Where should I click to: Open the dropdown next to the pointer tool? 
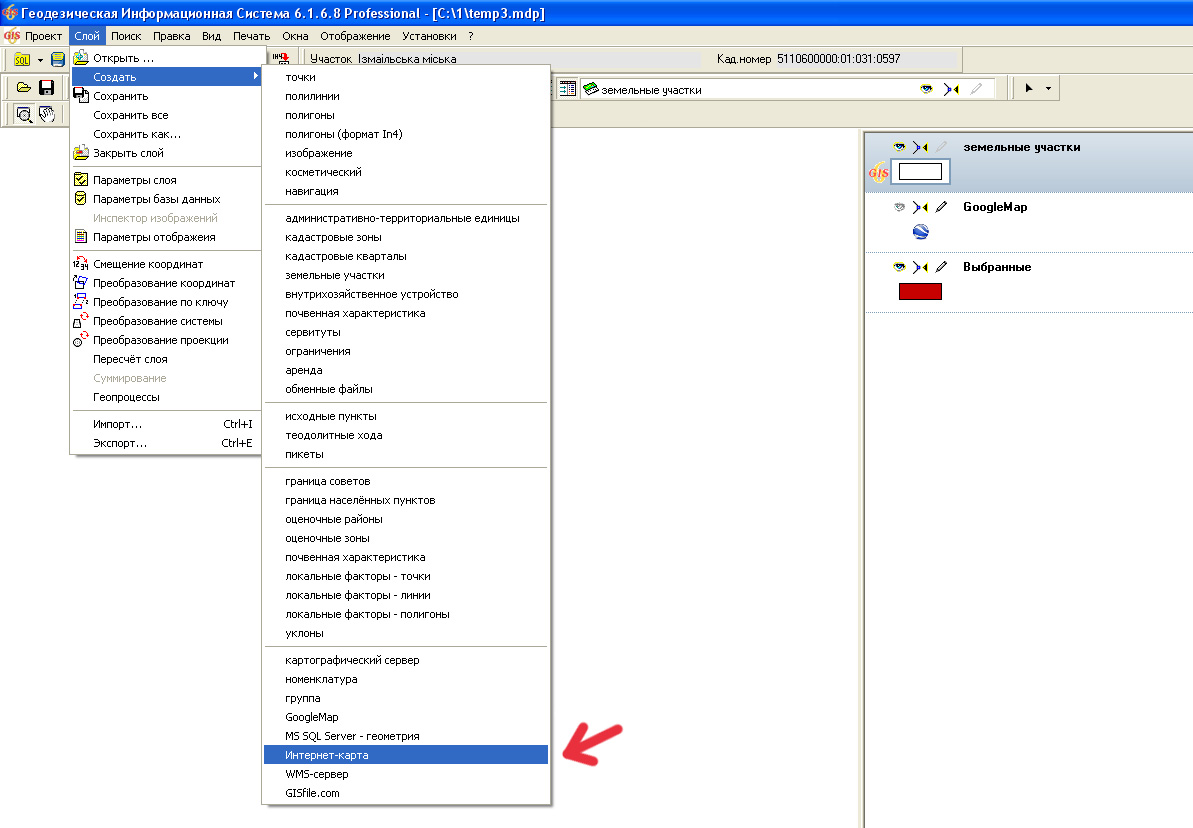pos(1048,88)
